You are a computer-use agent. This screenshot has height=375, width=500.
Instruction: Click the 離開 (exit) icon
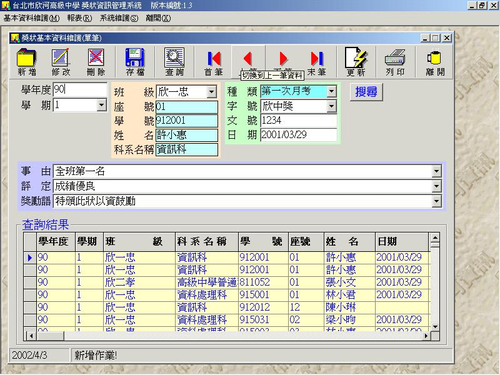[435, 62]
